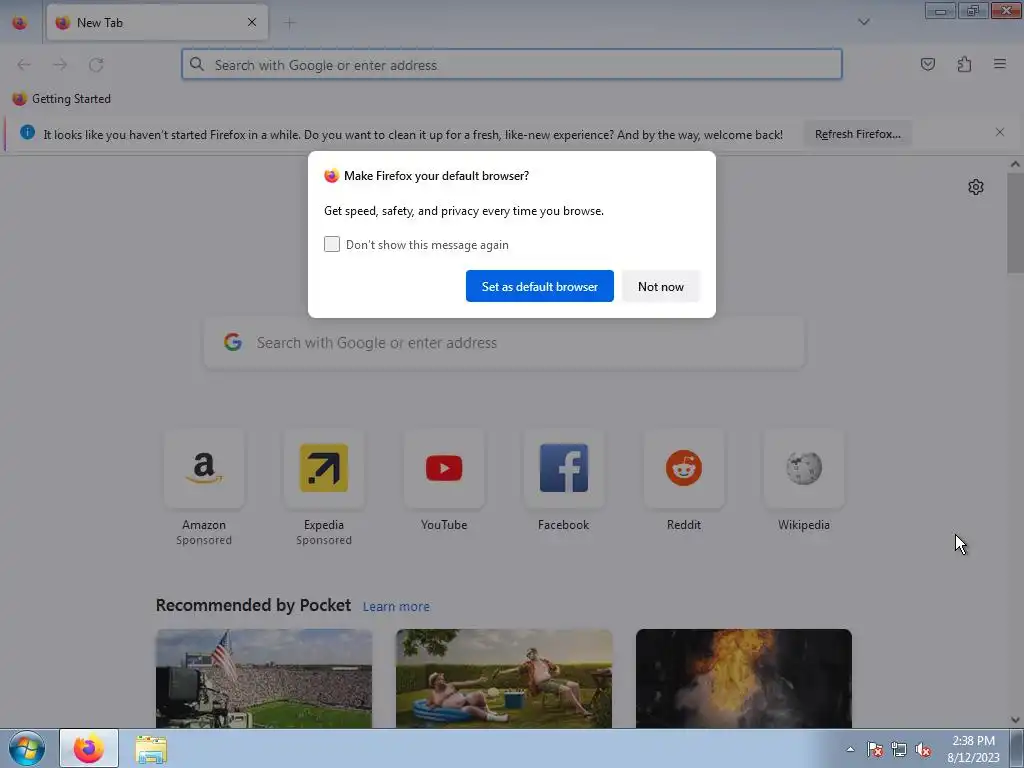Viewport: 1024px width, 768px height.
Task: Open the Windows Start button
Action: [x=27, y=748]
